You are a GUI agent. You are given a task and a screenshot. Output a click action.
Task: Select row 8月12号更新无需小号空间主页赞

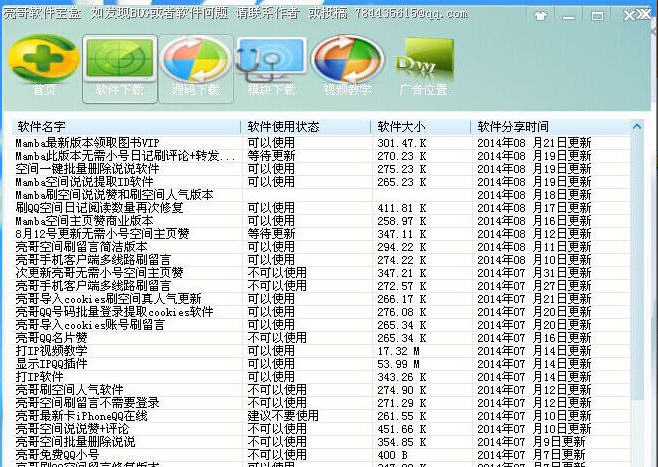pyautogui.click(x=321, y=234)
